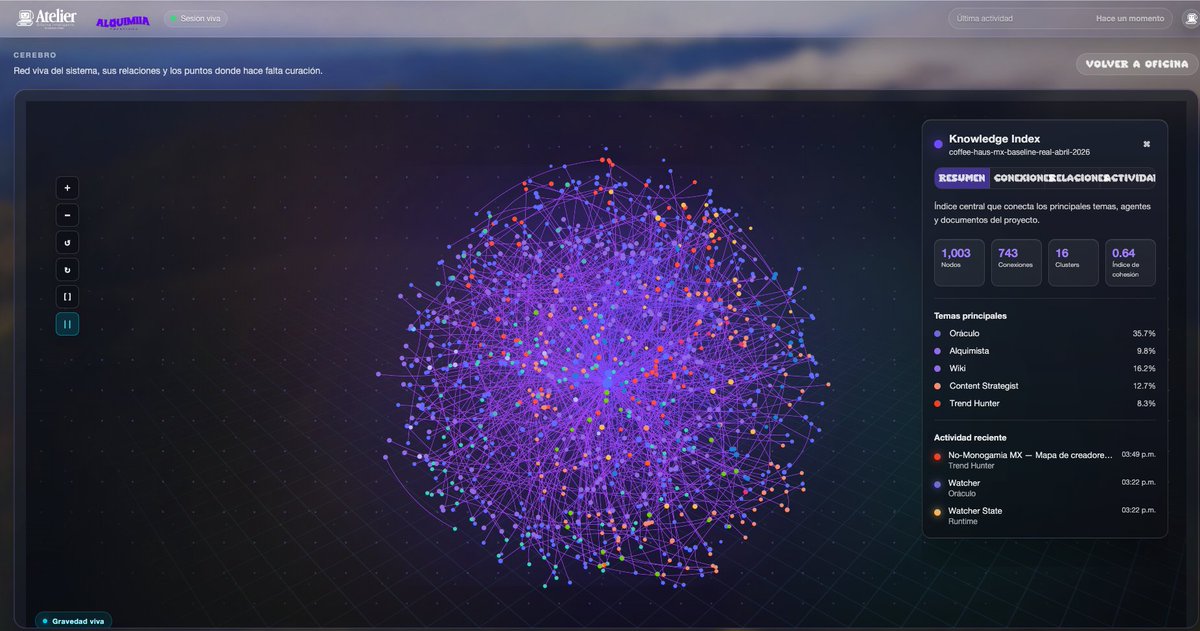The width and height of the screenshot is (1200, 631).
Task: Select the Trend Hunter topic row
Action: 1045,403
